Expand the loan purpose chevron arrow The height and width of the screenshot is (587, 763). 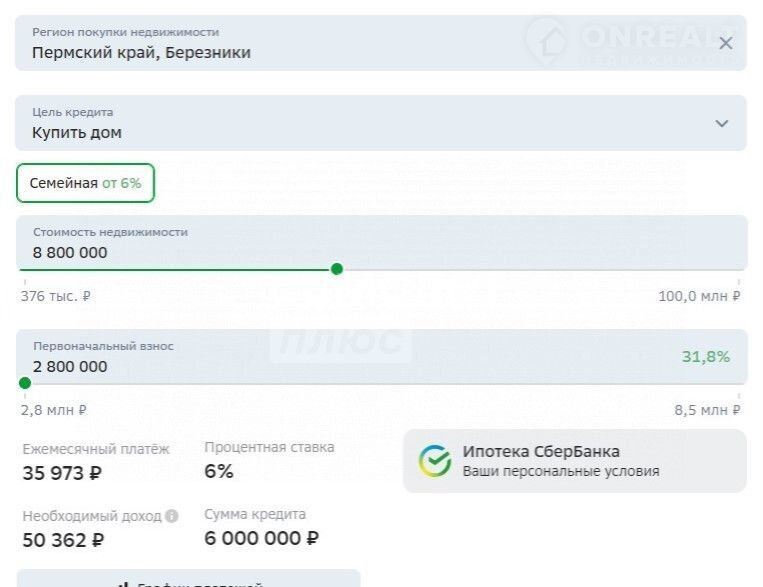(x=722, y=123)
